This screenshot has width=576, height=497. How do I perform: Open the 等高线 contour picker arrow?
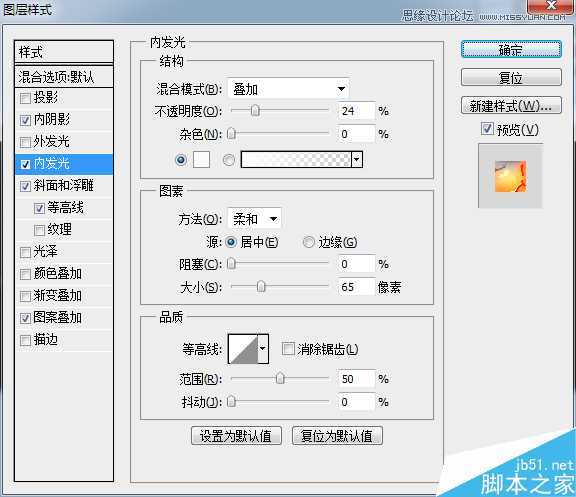coord(263,348)
